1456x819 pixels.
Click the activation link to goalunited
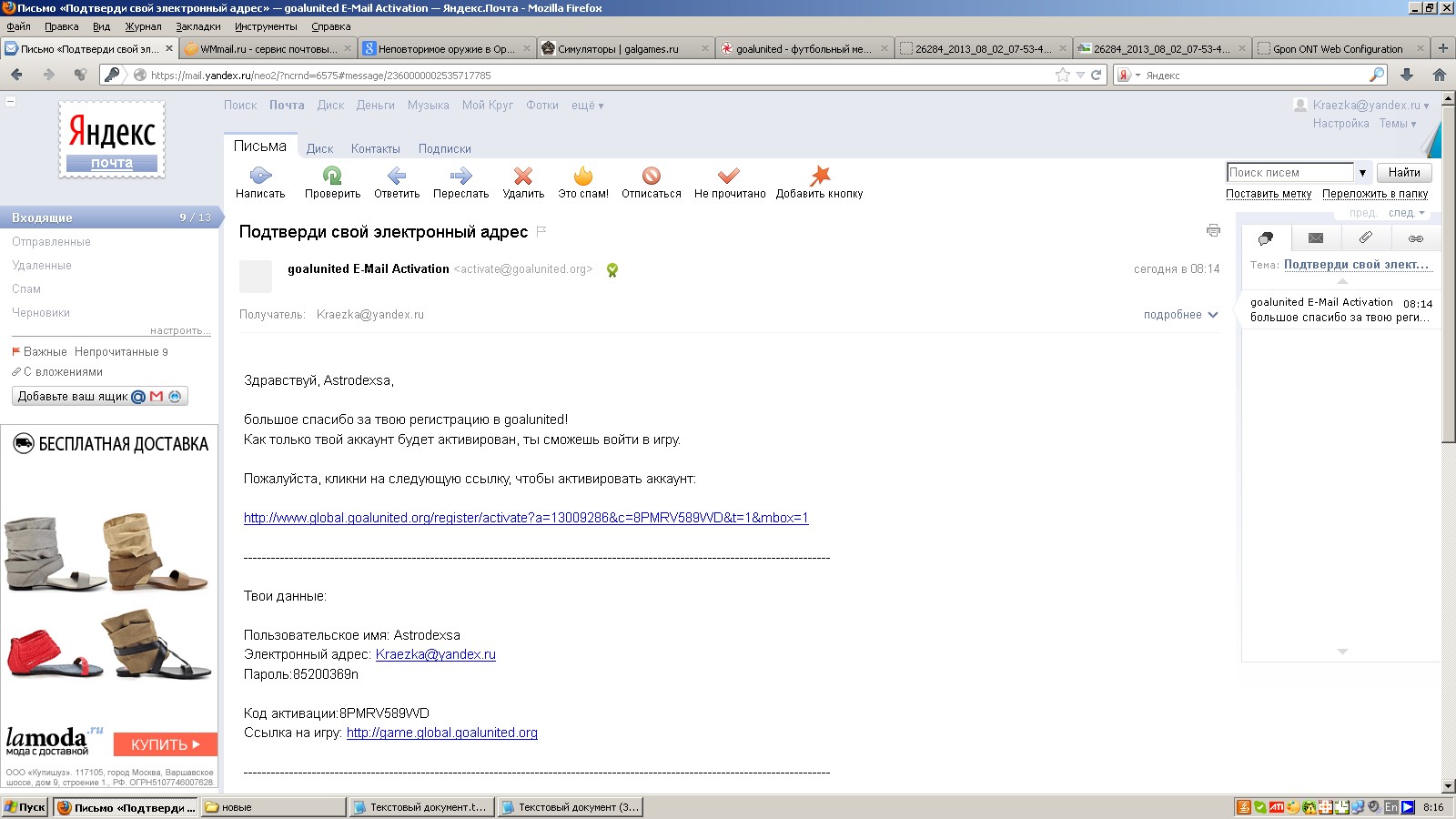[x=526, y=518]
